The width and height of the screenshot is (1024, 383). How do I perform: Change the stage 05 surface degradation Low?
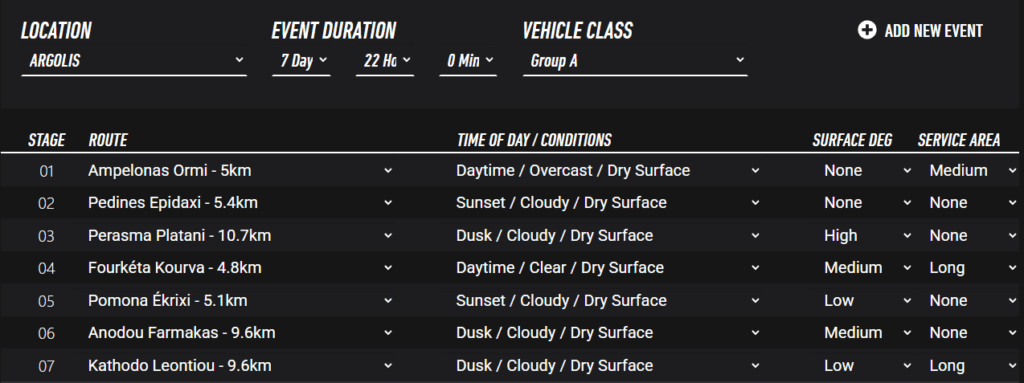(x=867, y=301)
